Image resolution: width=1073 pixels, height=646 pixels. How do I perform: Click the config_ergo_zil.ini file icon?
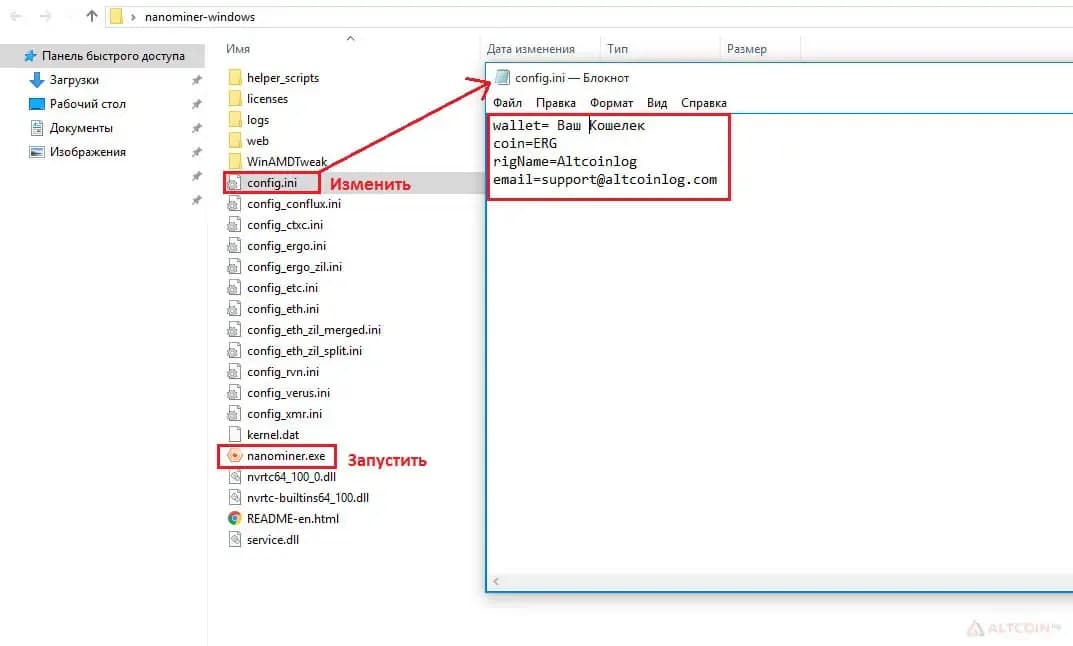click(x=234, y=267)
